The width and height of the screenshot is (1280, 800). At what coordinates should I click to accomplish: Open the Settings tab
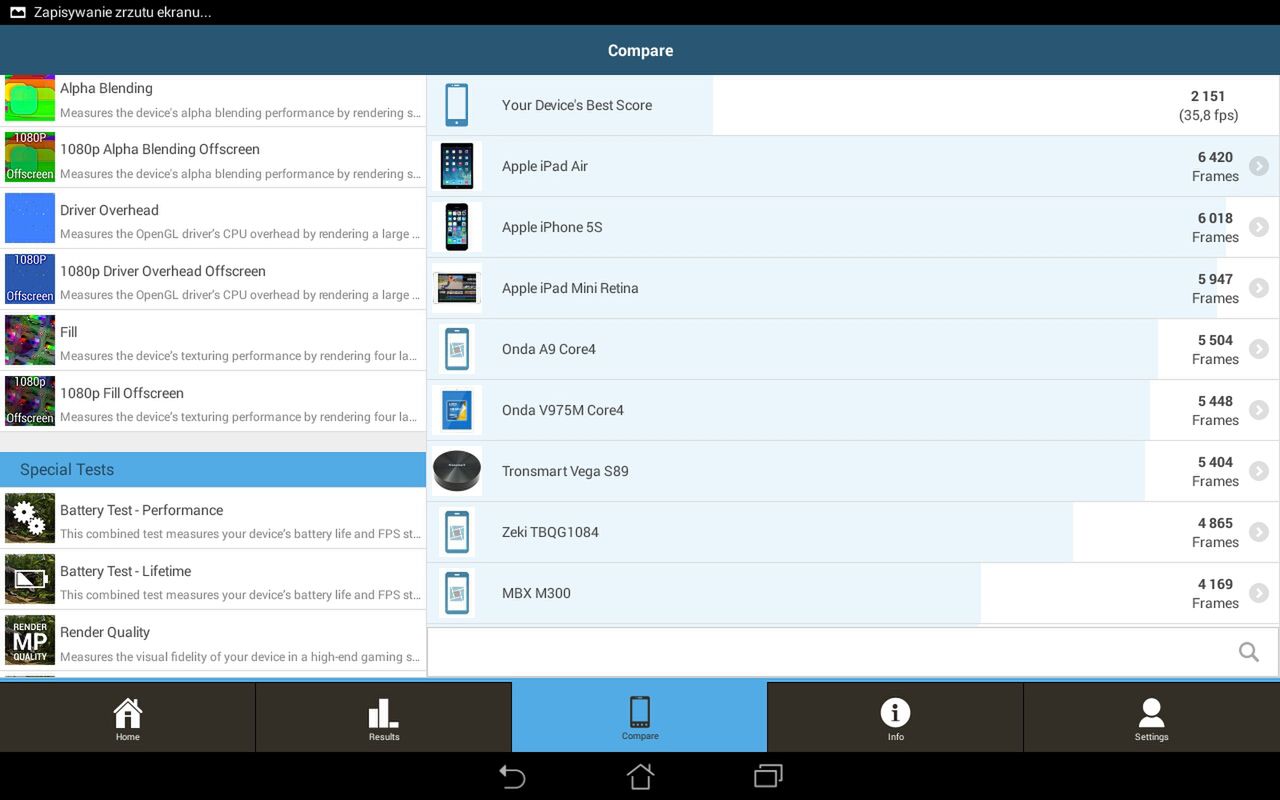point(1152,717)
